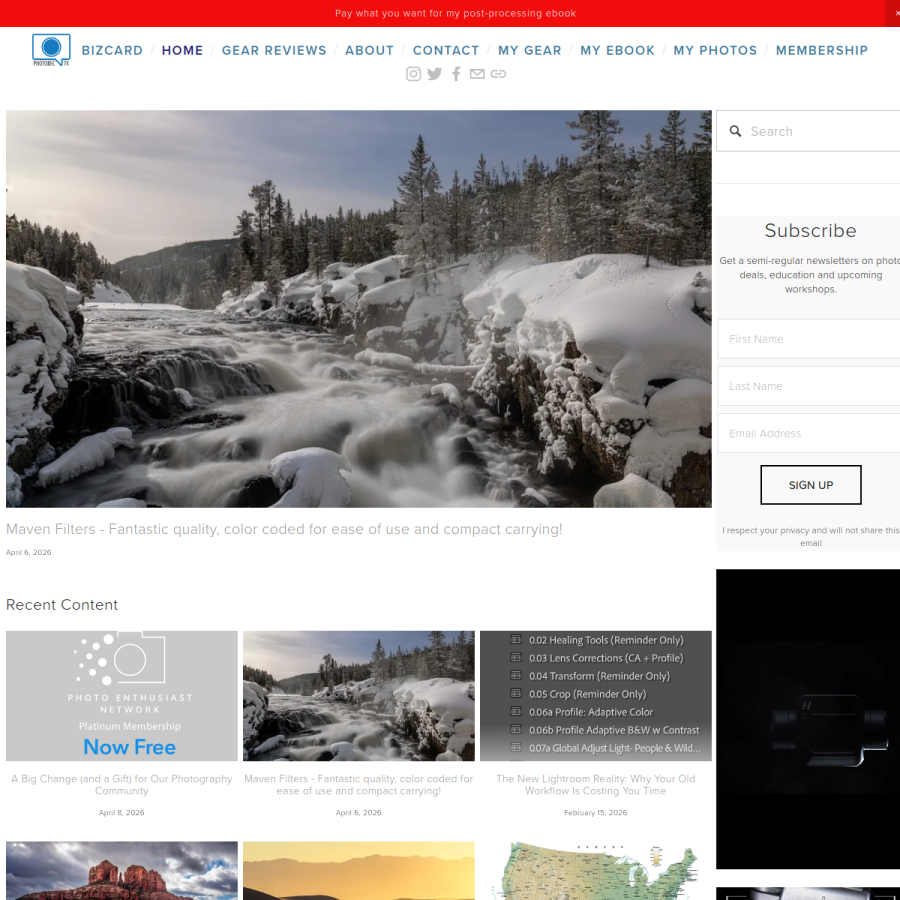Open the Platinum Membership Now Free thumbnail
This screenshot has width=900, height=900.
(x=122, y=696)
